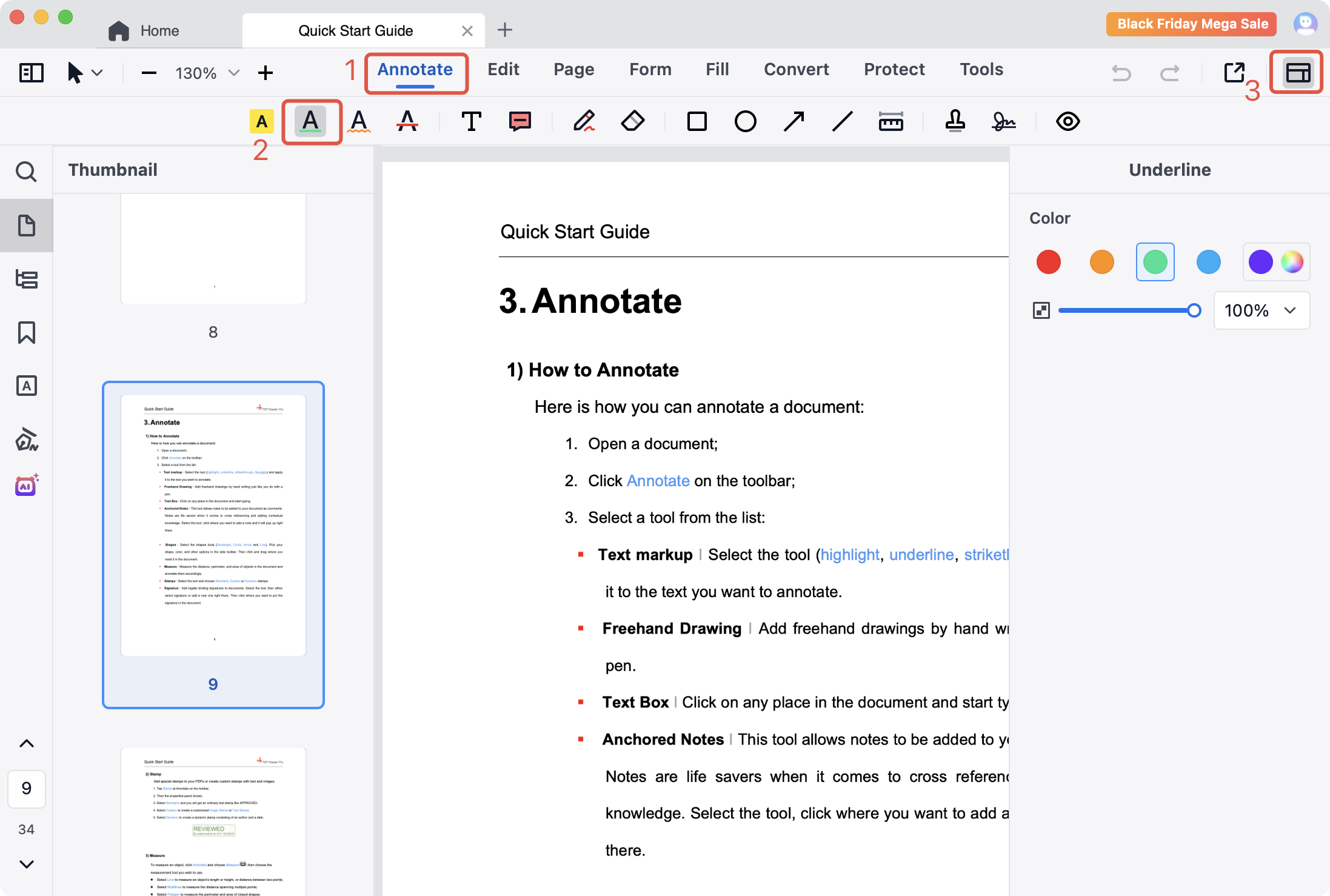Screen dimensions: 1330x896
Task: Choose the Text Box tool
Action: click(x=471, y=121)
